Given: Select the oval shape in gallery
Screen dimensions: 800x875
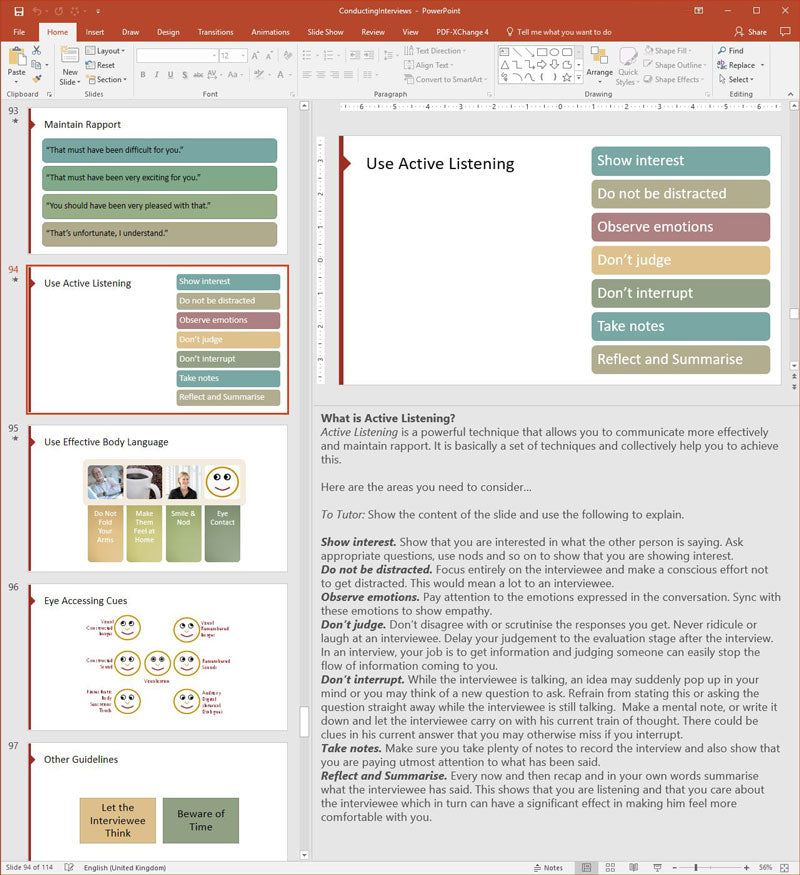Looking at the screenshot, I should 555,52.
